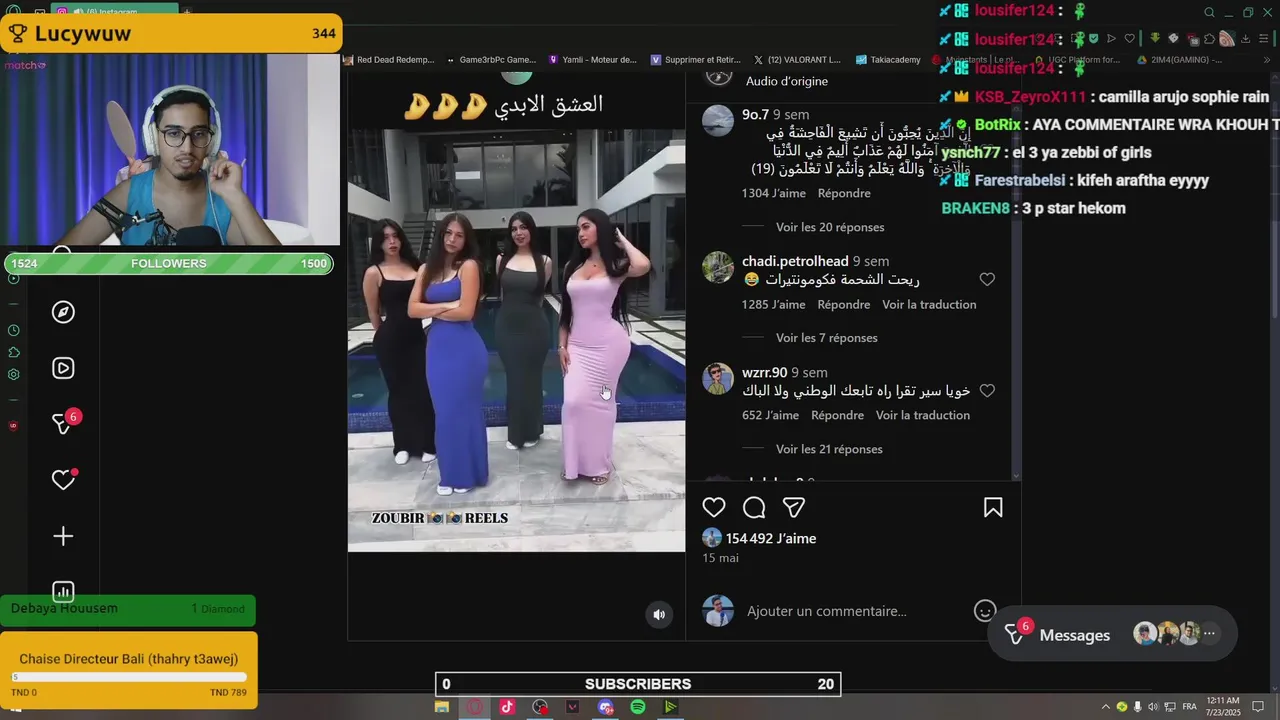1280x720 pixels.
Task: Click the 15 mai post date
Action: click(x=720, y=558)
